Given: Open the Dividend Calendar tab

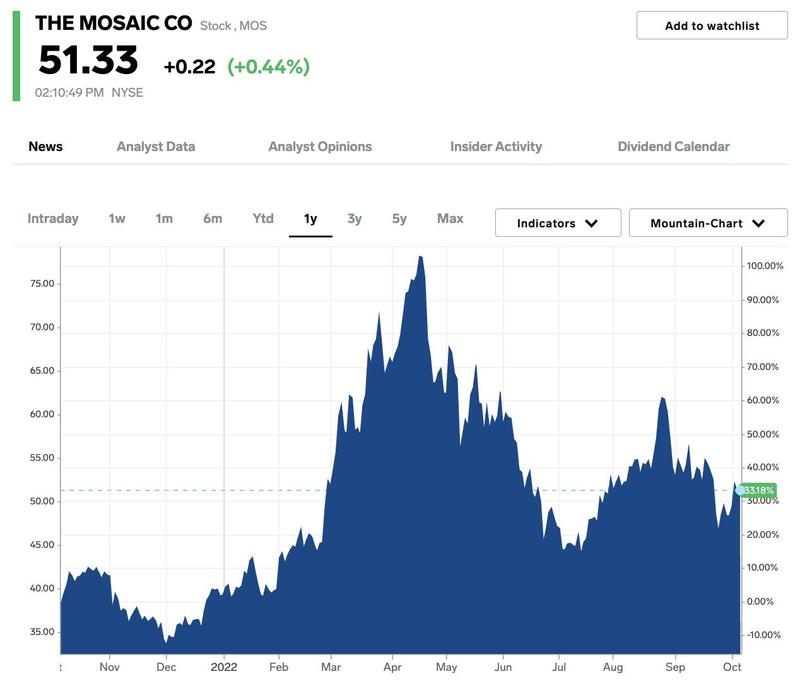Looking at the screenshot, I should click(673, 146).
